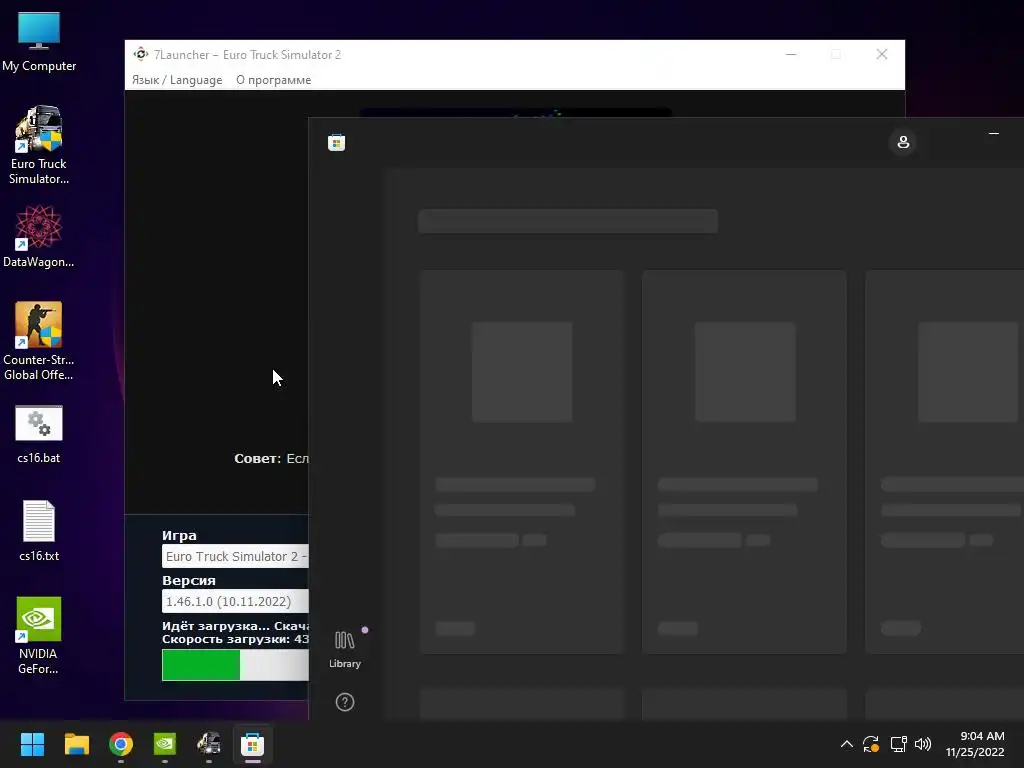This screenshot has height=768, width=1024.
Task: Open My Computer desktop icon
Action: point(39,42)
